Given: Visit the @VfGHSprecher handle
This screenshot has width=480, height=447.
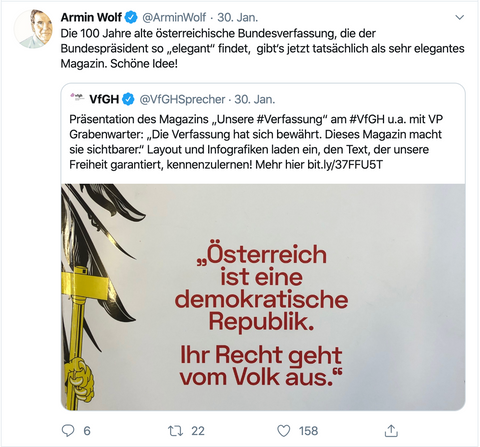Looking at the screenshot, I should point(182,99).
